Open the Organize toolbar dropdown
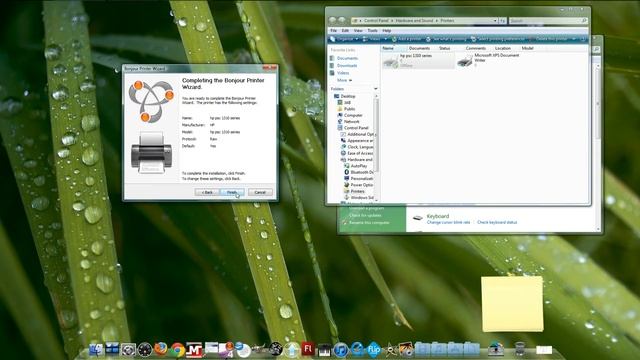Viewport: 640px width, 360px height. point(344,39)
